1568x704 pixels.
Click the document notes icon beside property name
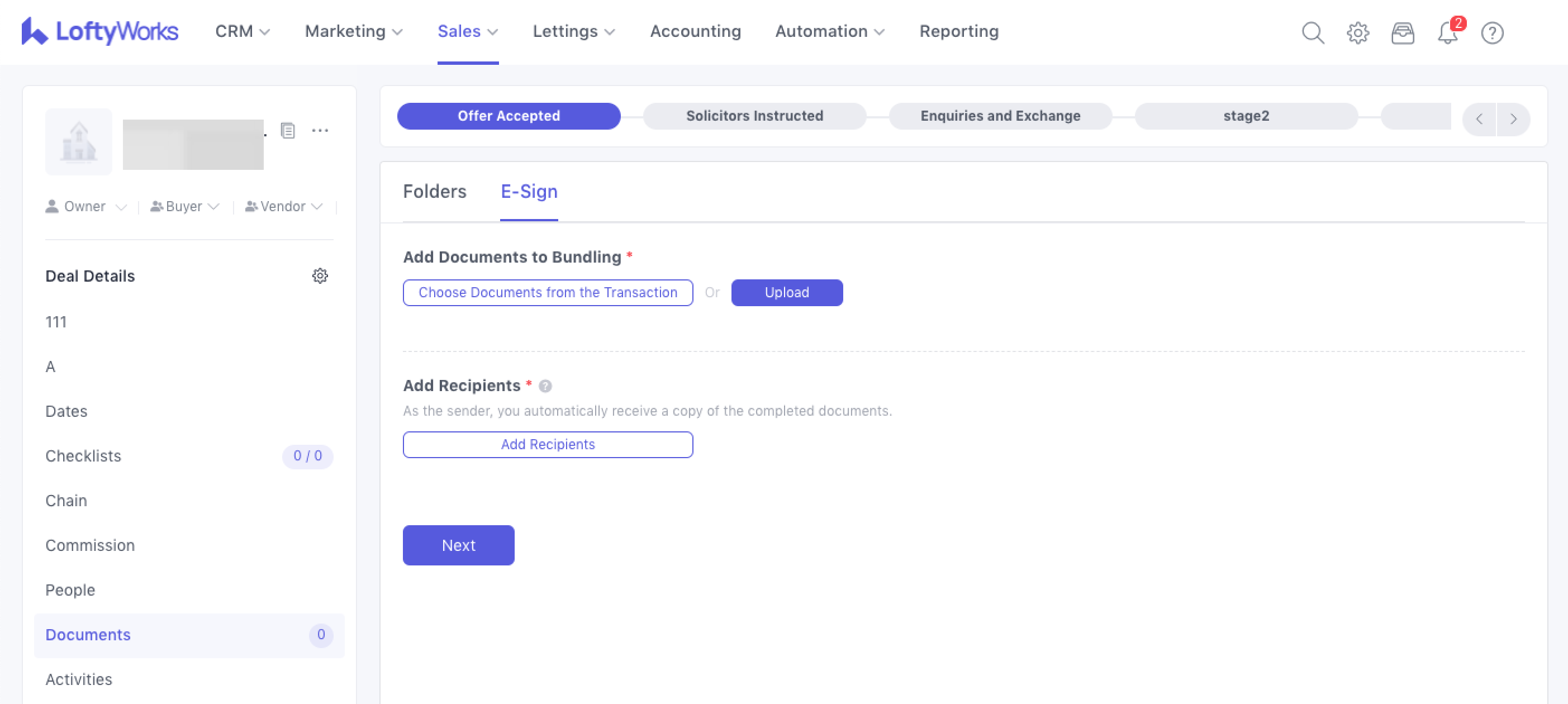tap(288, 130)
